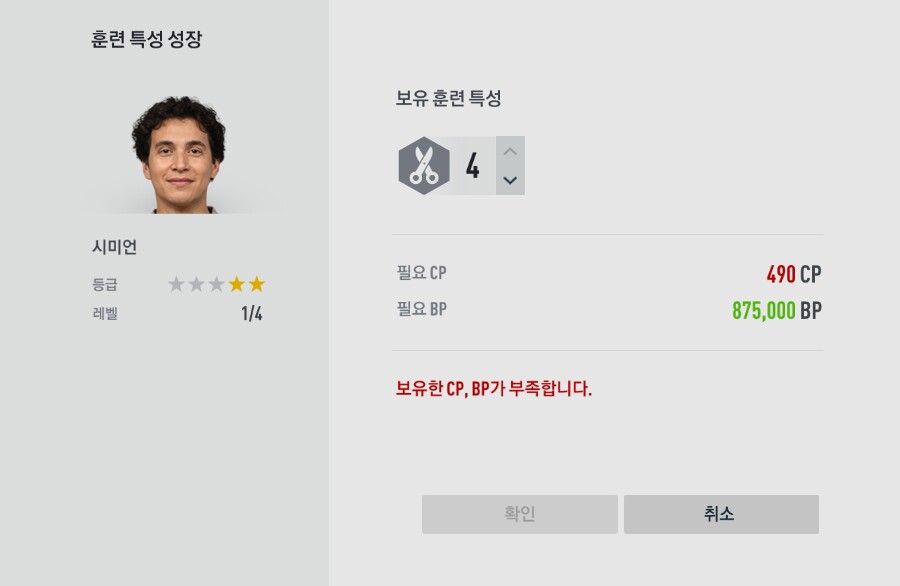Click the level value 1/4
The image size is (900, 586).
[252, 314]
